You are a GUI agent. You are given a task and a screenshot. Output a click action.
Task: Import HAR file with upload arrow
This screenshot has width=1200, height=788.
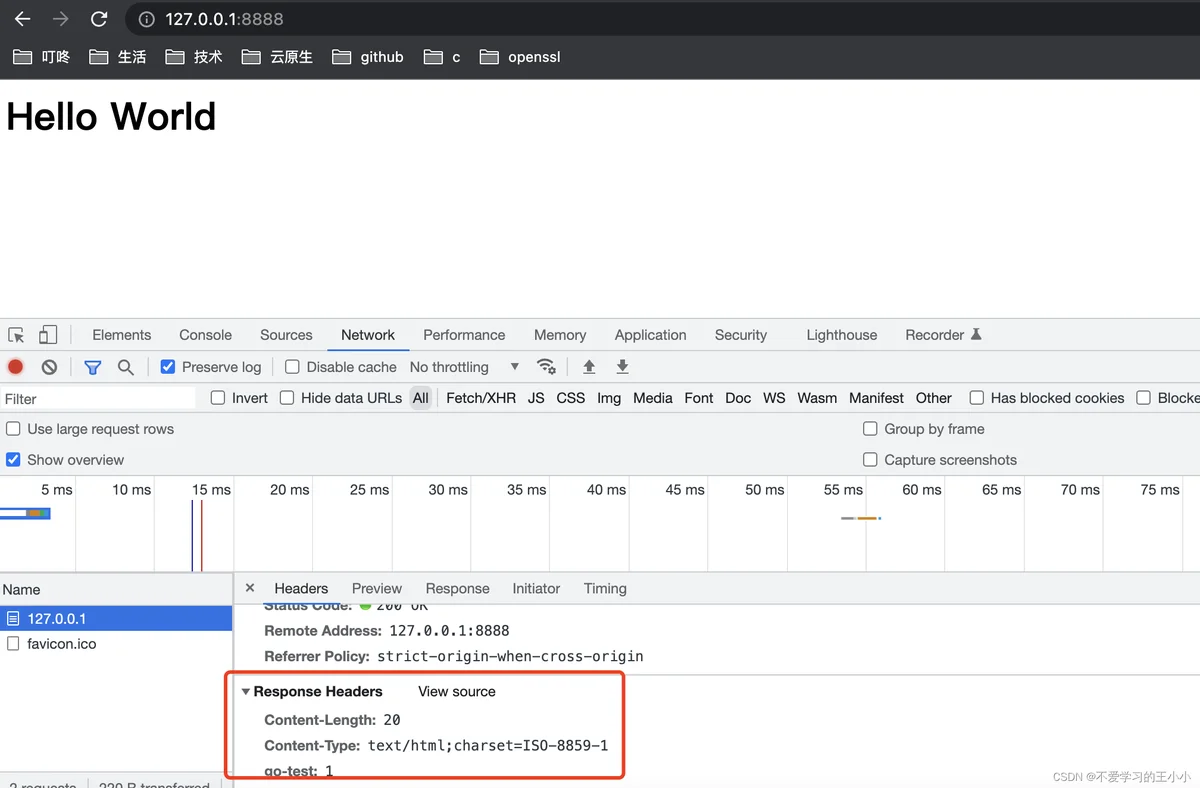[x=589, y=367]
